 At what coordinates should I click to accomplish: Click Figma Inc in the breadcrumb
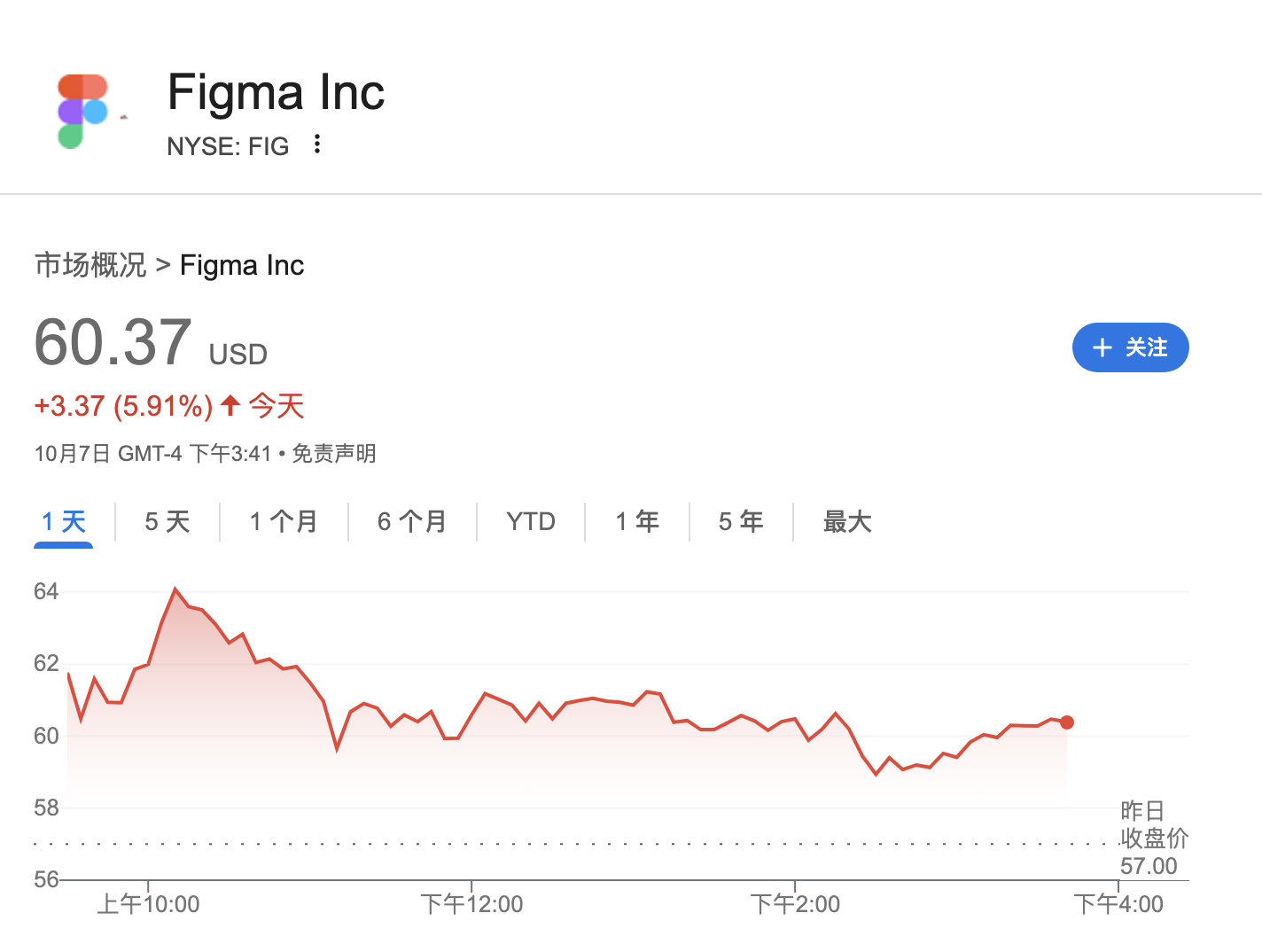point(242,265)
